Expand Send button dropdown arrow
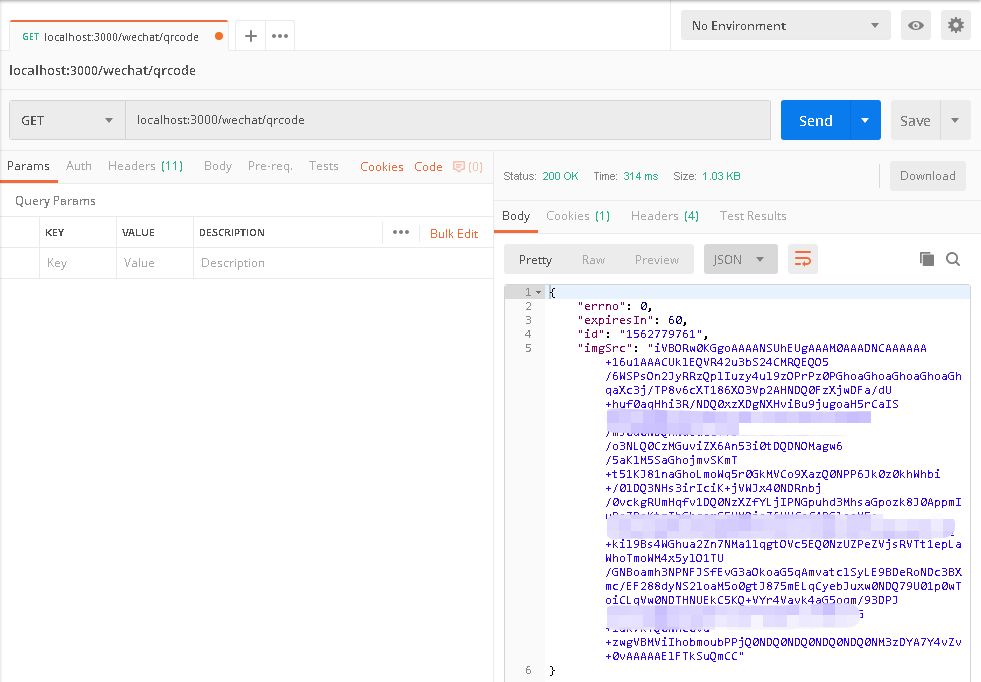The image size is (981, 682). click(865, 120)
